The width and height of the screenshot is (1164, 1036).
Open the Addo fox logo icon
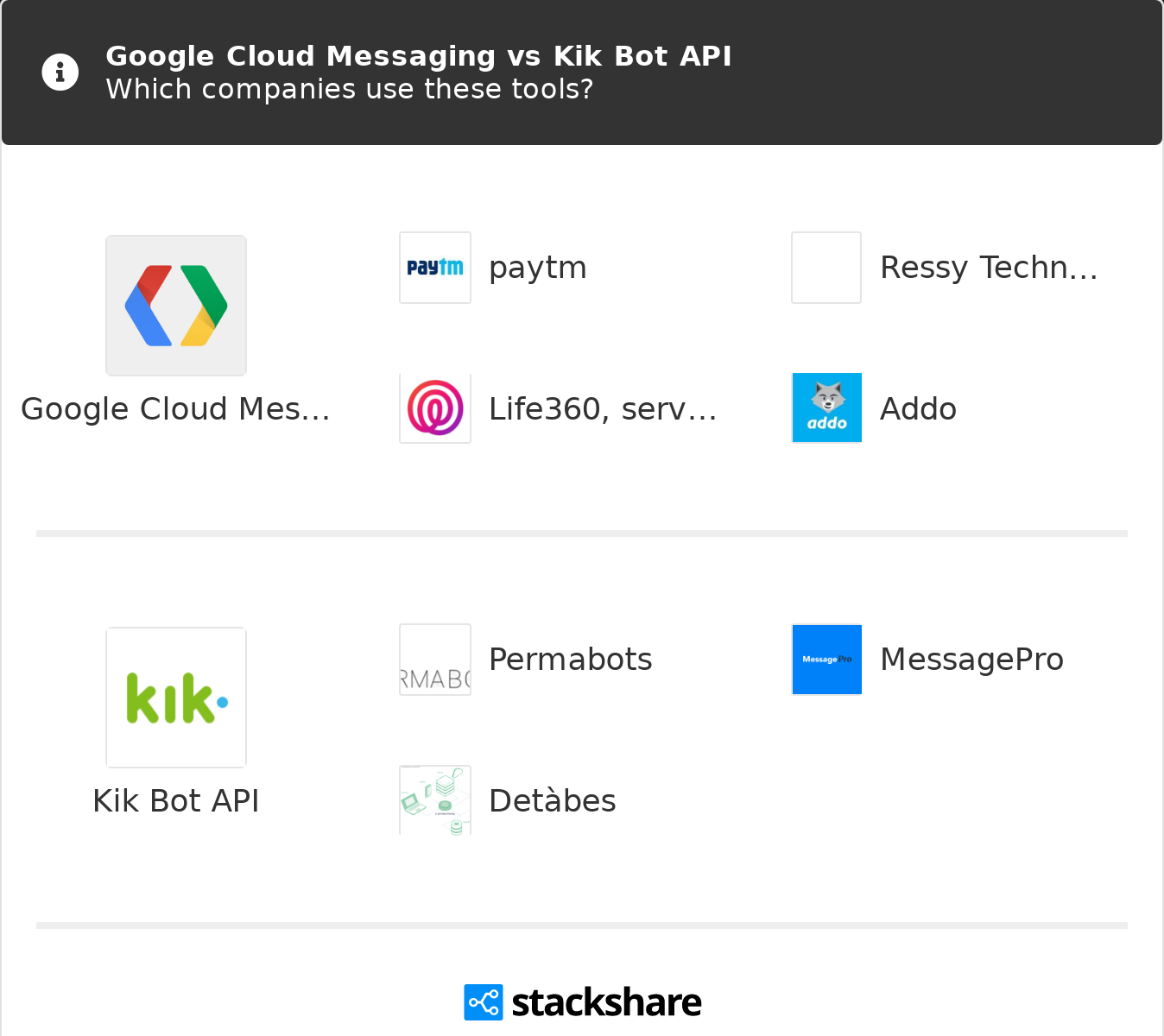tap(827, 408)
